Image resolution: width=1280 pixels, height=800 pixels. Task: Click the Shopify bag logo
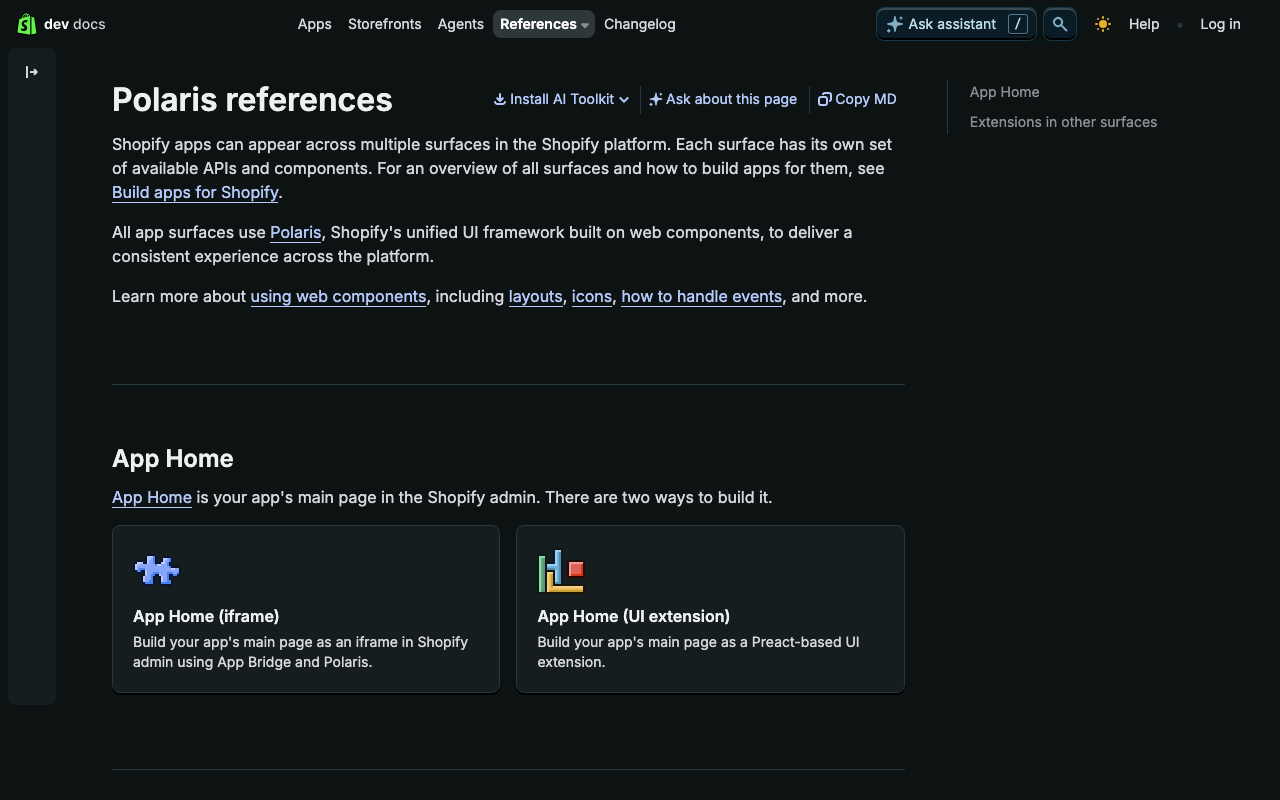[27, 24]
